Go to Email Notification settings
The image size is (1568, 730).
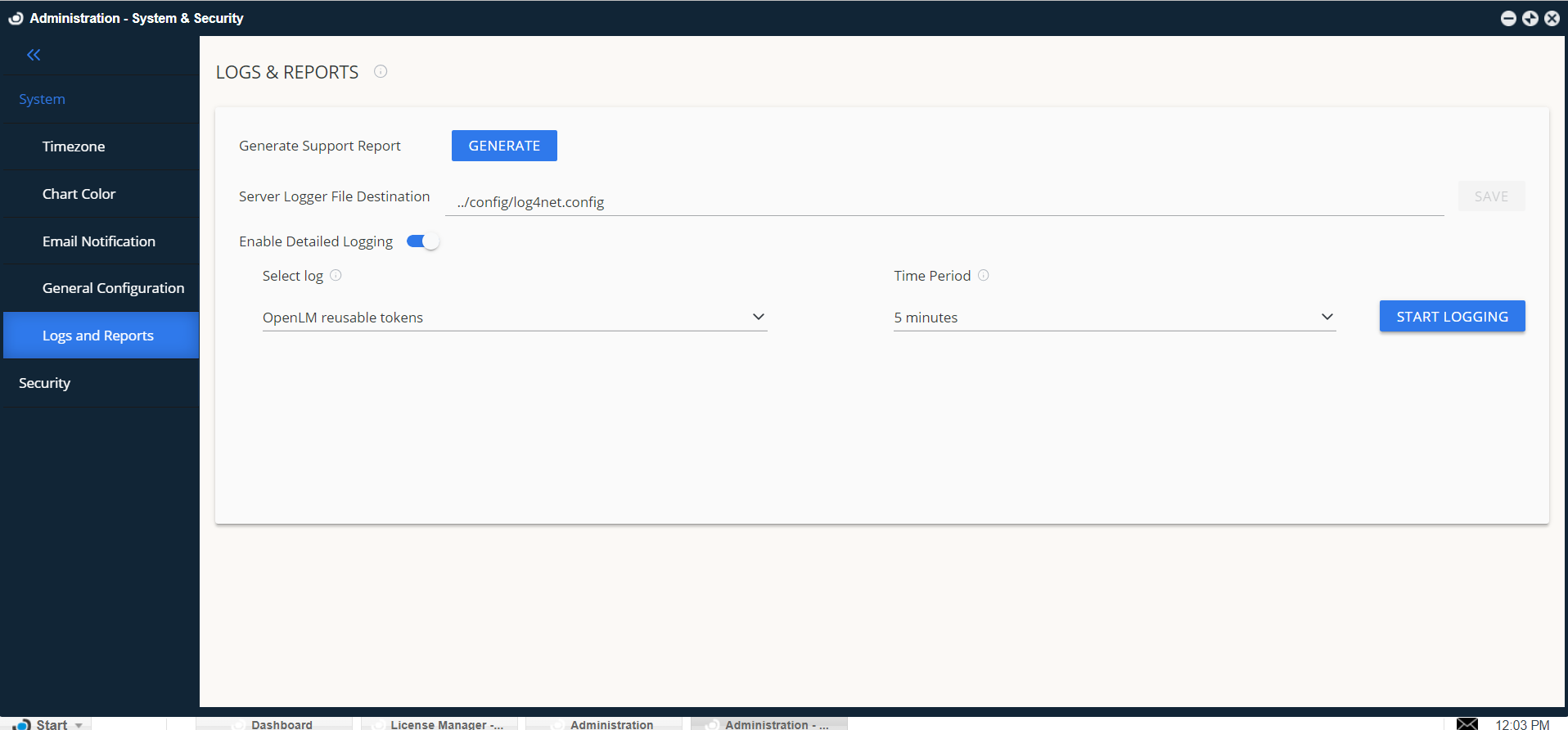pos(99,241)
